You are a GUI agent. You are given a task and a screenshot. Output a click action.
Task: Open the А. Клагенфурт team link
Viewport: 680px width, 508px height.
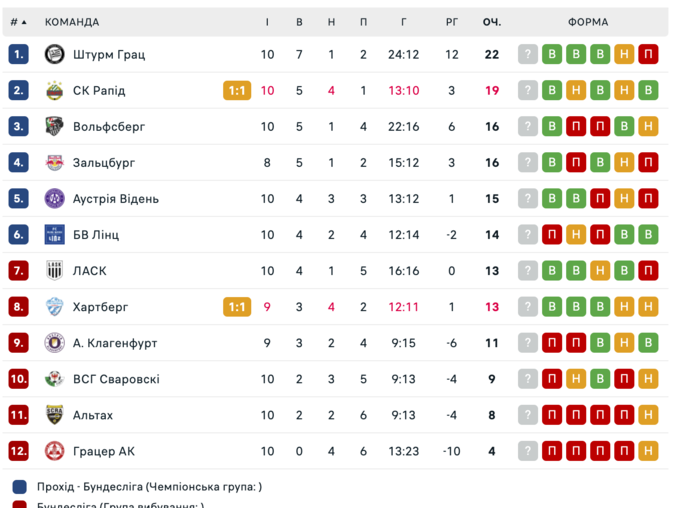coord(115,343)
